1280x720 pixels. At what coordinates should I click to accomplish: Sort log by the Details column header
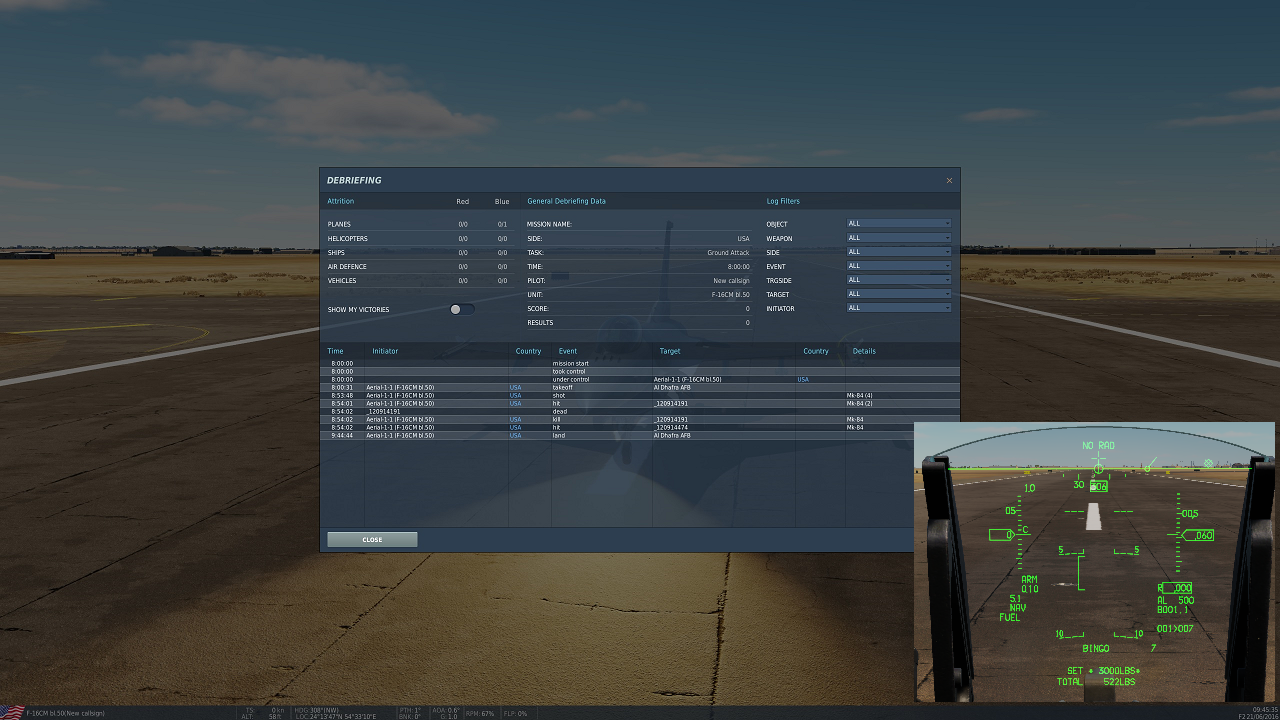coord(864,351)
